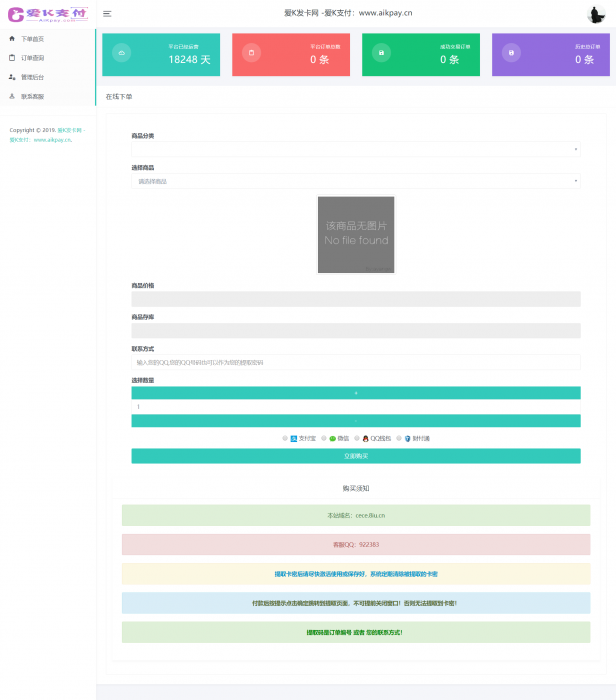Click the 联系方式 QQ input field

coord(355,362)
